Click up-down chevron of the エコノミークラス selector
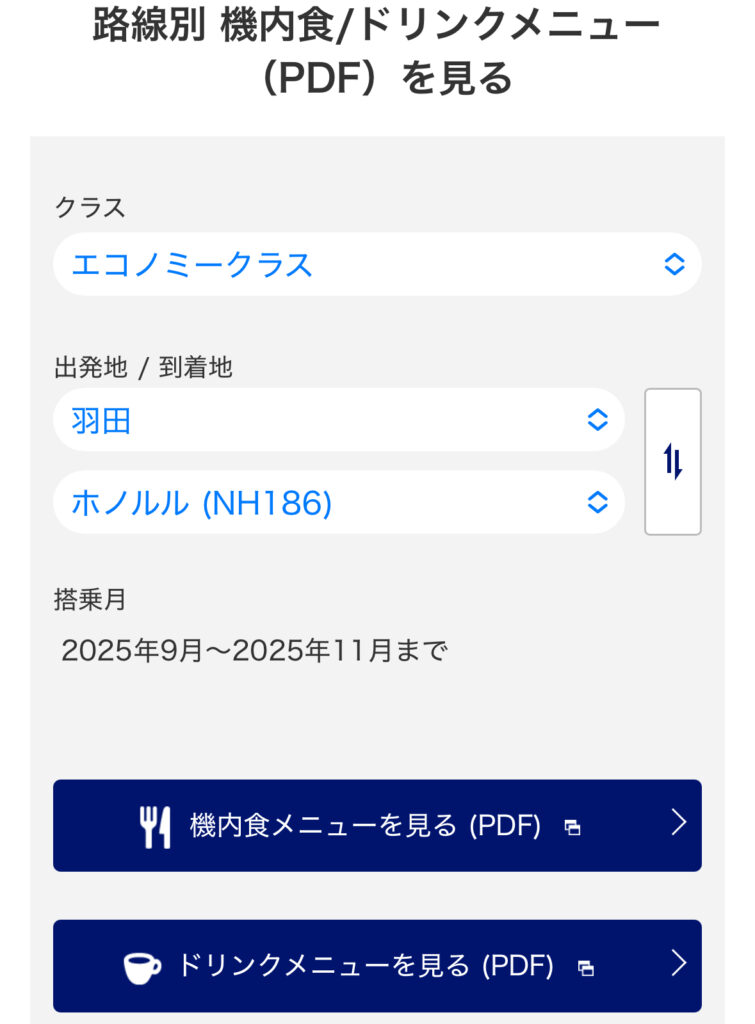 click(674, 264)
